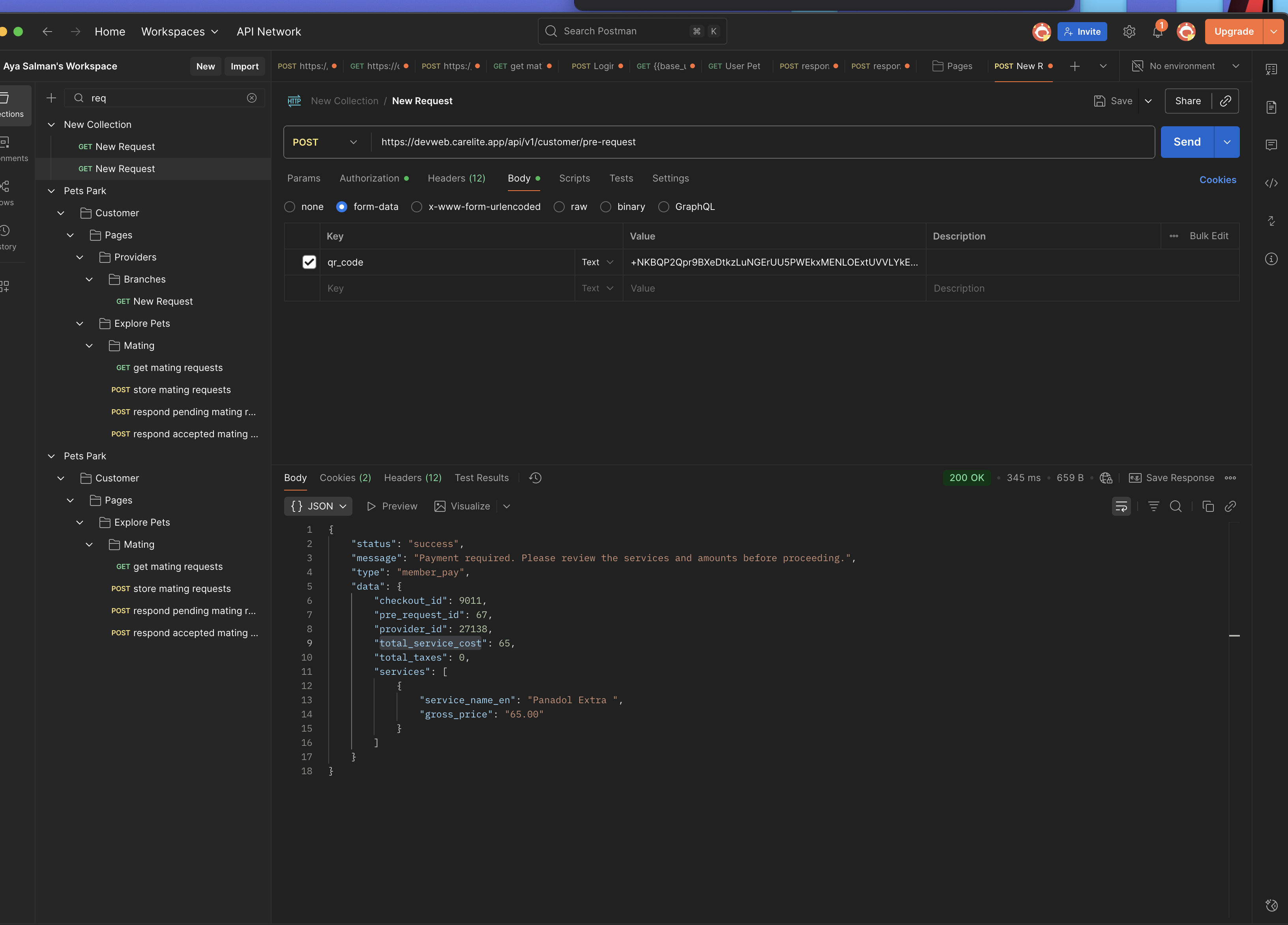Select the x-www-form-urlencoded radio button

(x=417, y=207)
